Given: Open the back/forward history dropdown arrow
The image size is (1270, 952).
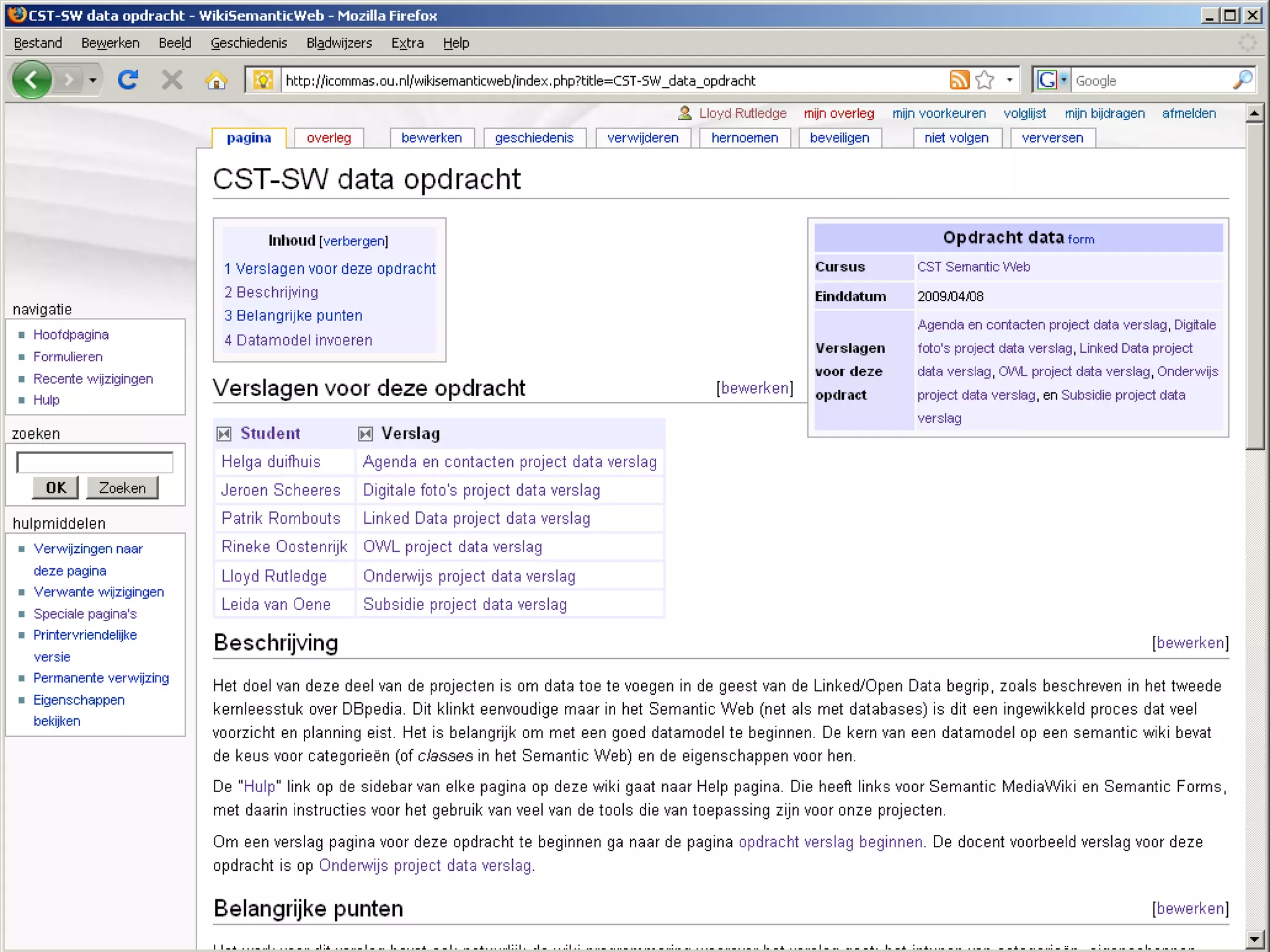Looking at the screenshot, I should point(93,81).
